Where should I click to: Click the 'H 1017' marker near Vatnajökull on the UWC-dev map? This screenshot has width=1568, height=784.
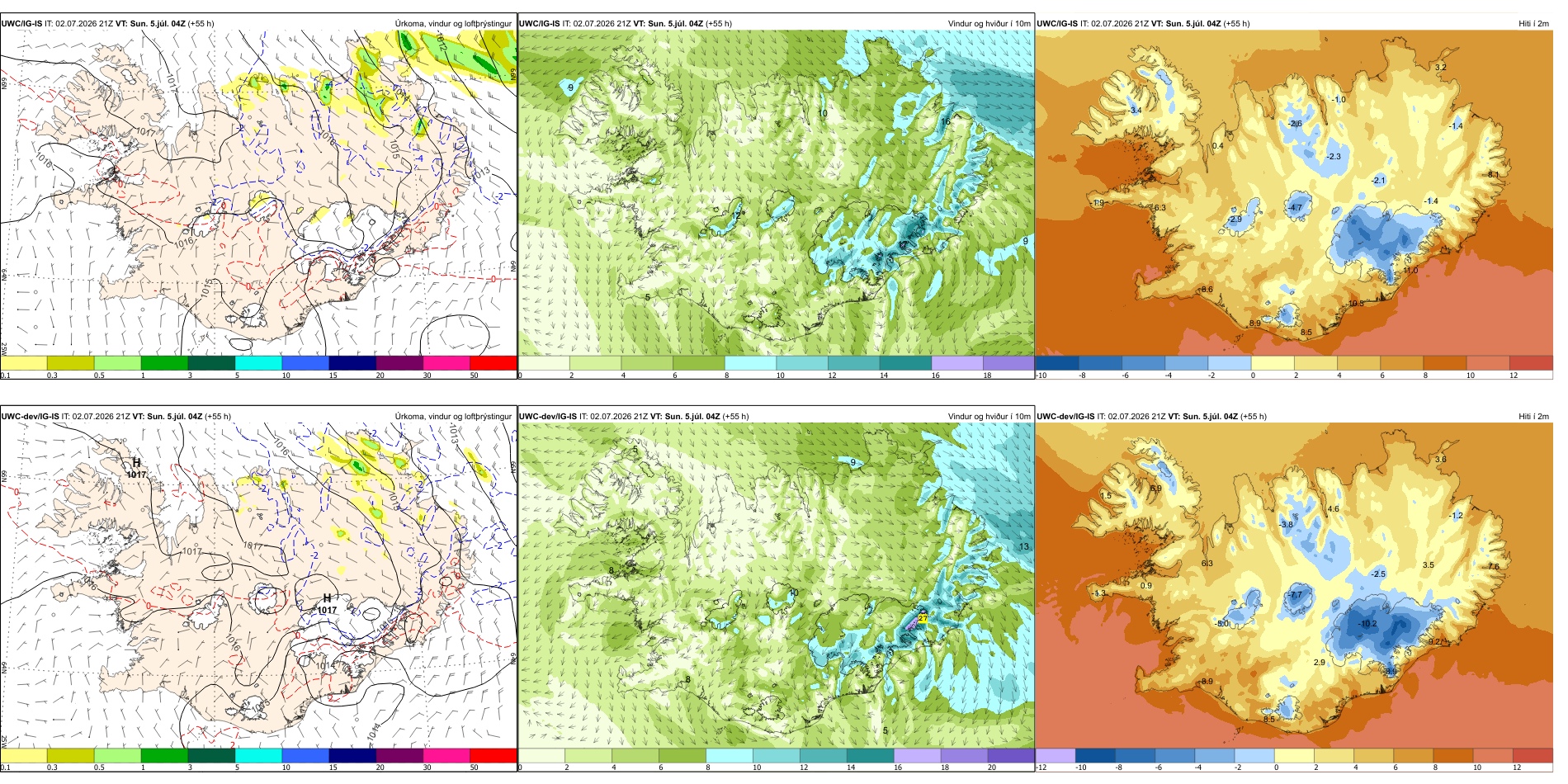coord(327,604)
